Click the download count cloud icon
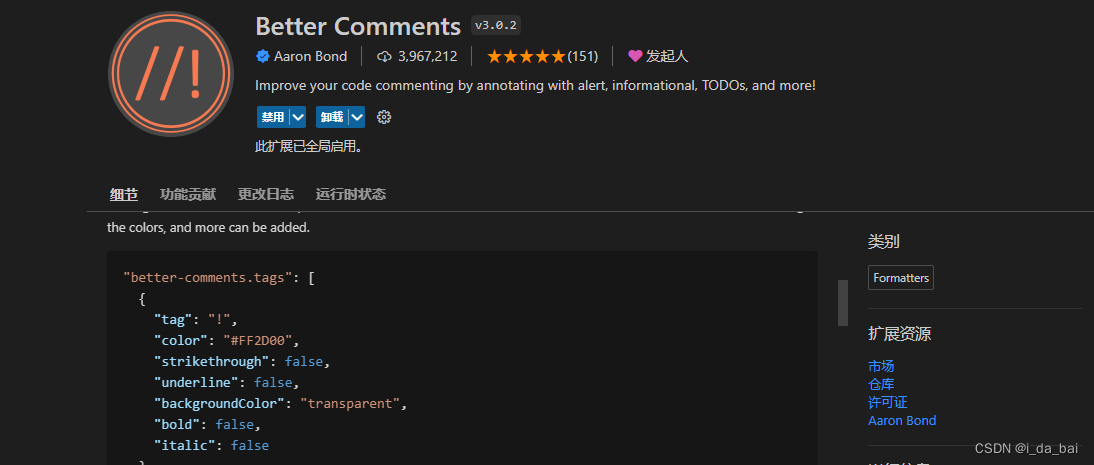 (x=384, y=57)
